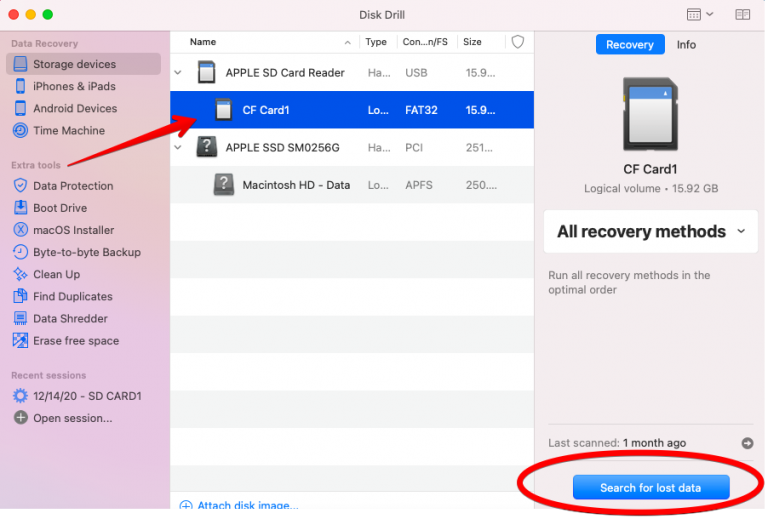Select APPLE SSD SM0256G row name
The height and width of the screenshot is (519, 768).
pyautogui.click(x=283, y=147)
